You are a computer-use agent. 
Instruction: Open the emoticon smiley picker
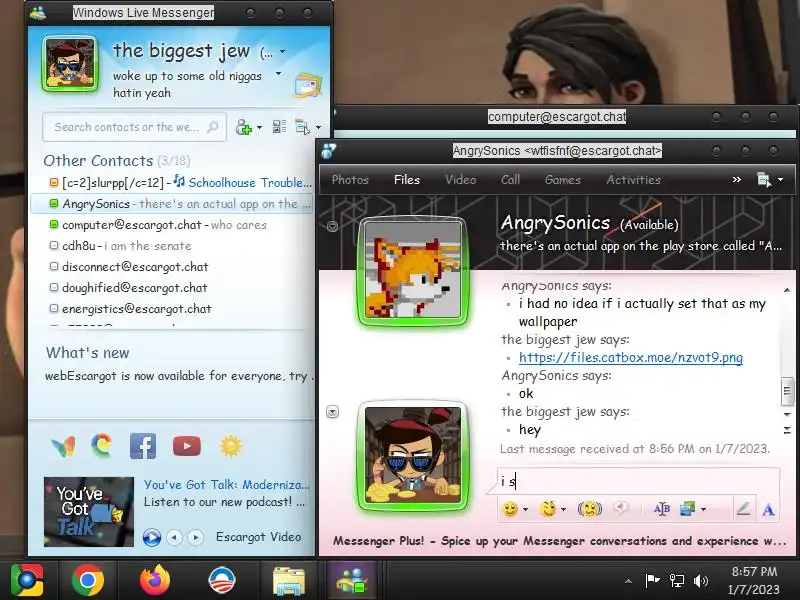click(x=510, y=509)
